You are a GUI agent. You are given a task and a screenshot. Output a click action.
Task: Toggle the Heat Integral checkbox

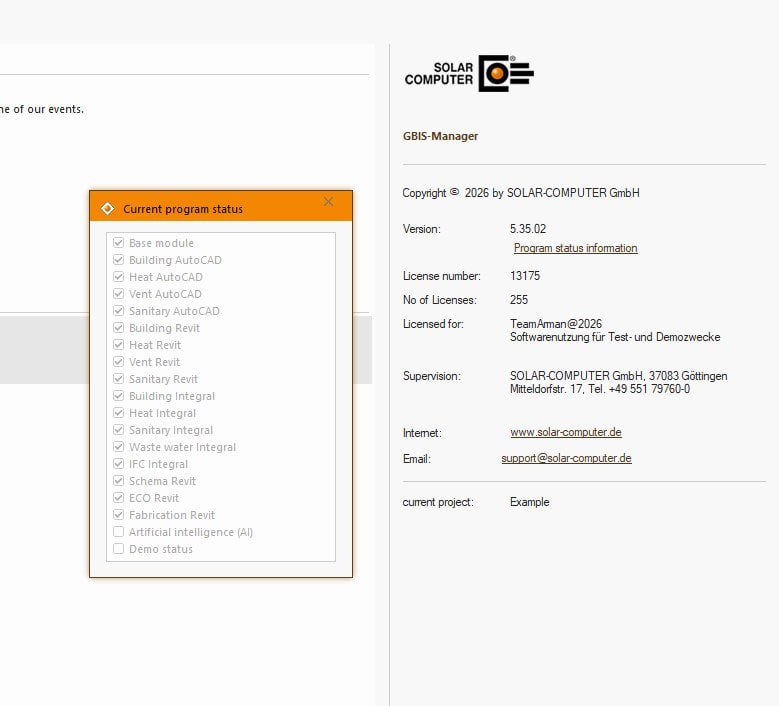[x=118, y=412]
